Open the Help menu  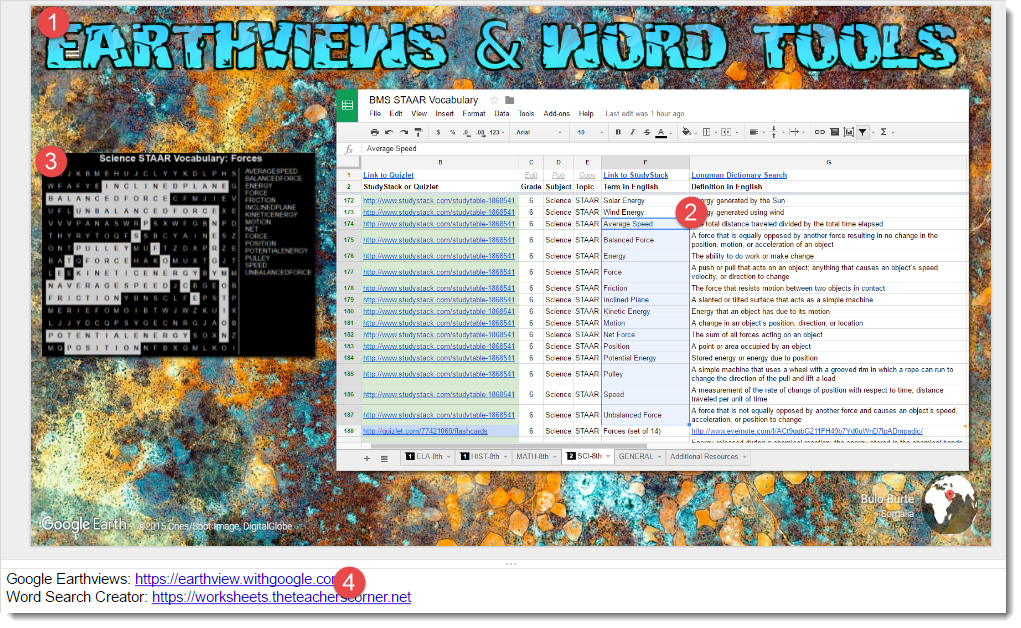tap(586, 113)
